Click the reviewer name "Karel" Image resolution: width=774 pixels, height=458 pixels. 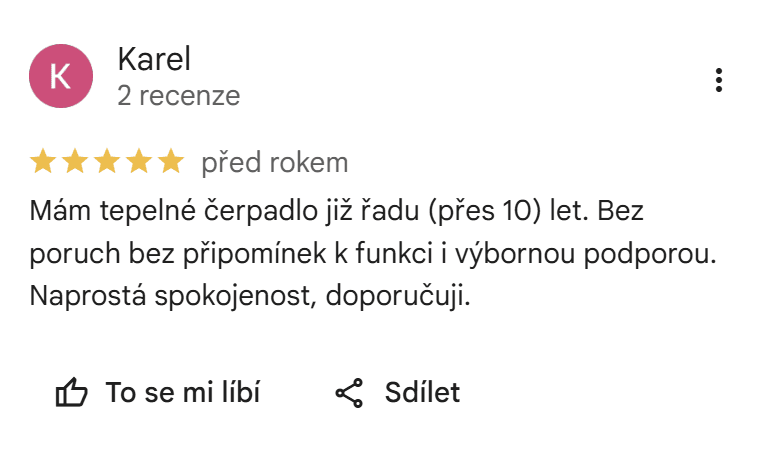click(x=153, y=60)
